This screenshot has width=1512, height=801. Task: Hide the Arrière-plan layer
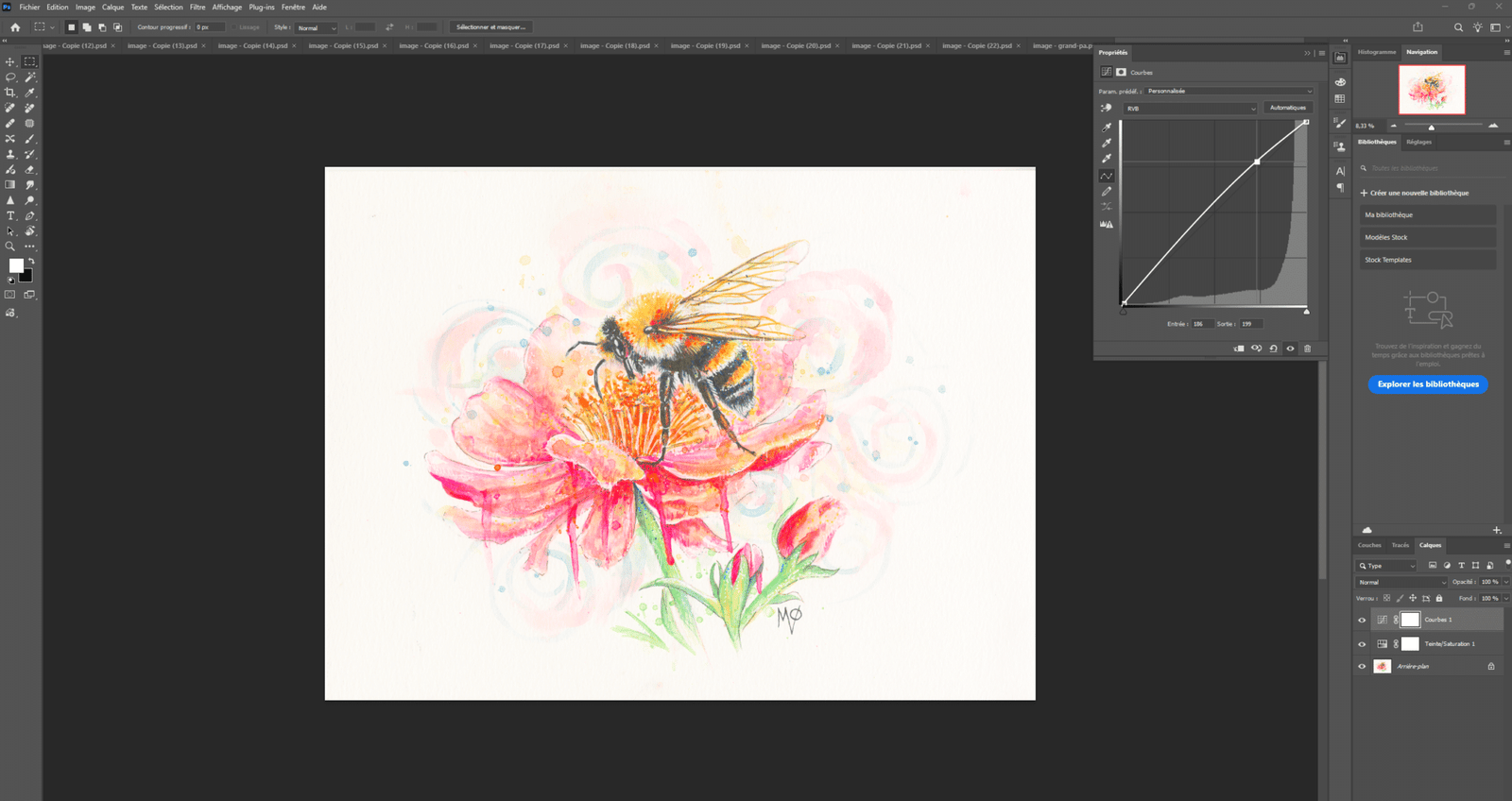coord(1362,667)
